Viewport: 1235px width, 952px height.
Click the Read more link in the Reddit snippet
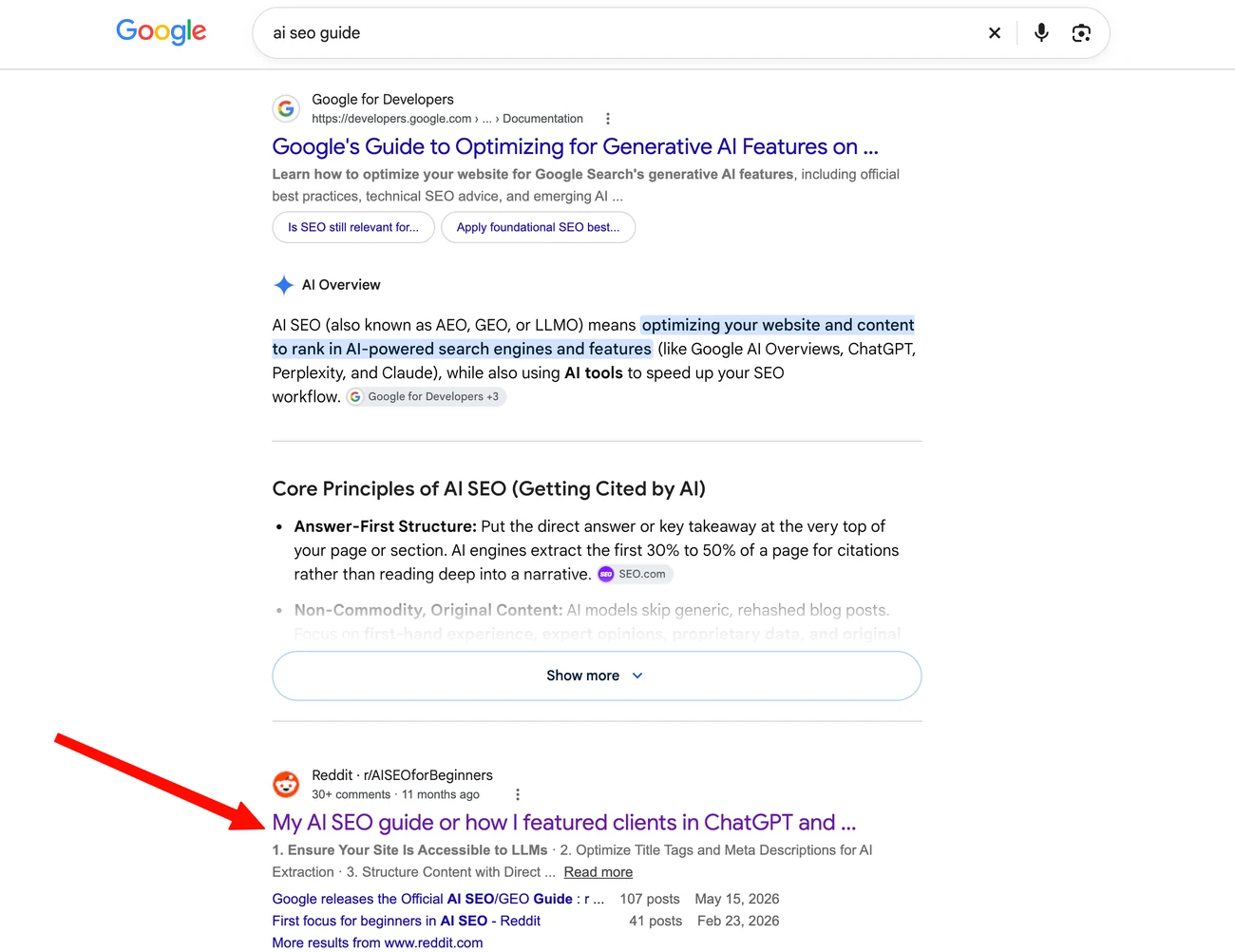click(x=598, y=872)
